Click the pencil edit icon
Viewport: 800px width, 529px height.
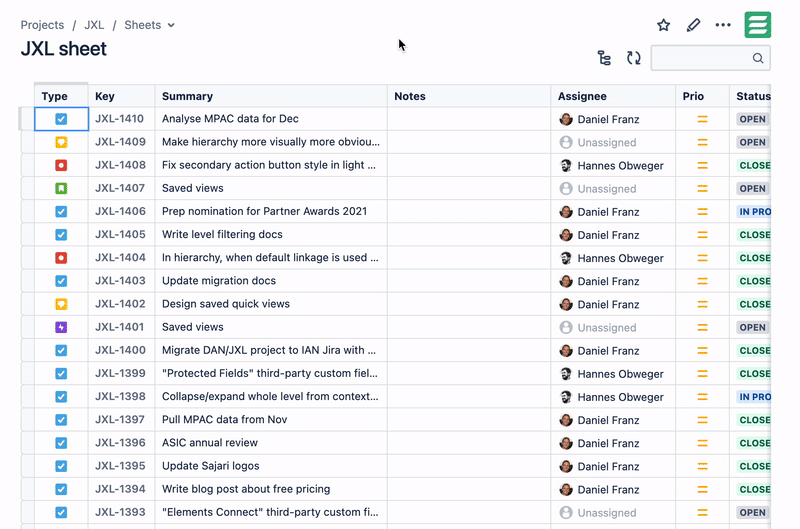point(693,25)
